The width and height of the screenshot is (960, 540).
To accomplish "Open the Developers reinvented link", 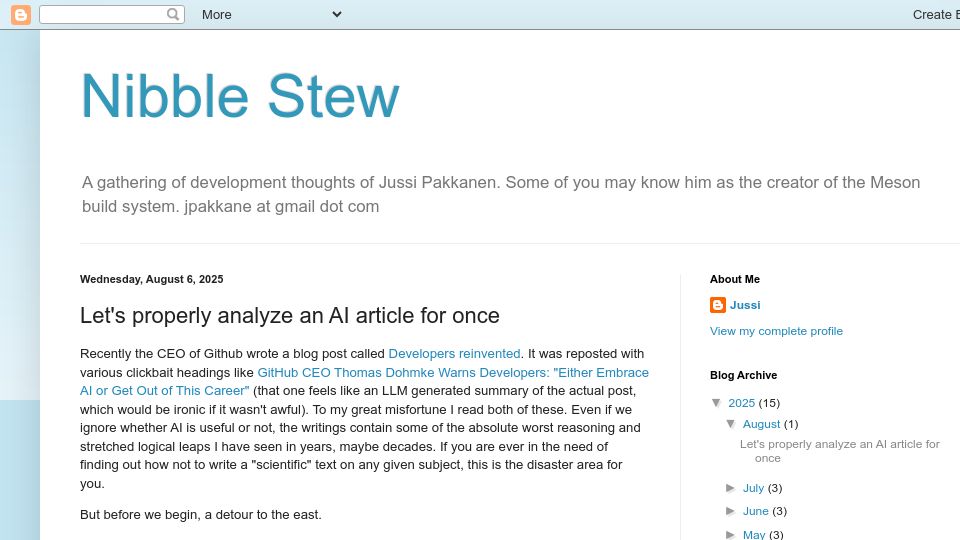I will pyautogui.click(x=454, y=354).
